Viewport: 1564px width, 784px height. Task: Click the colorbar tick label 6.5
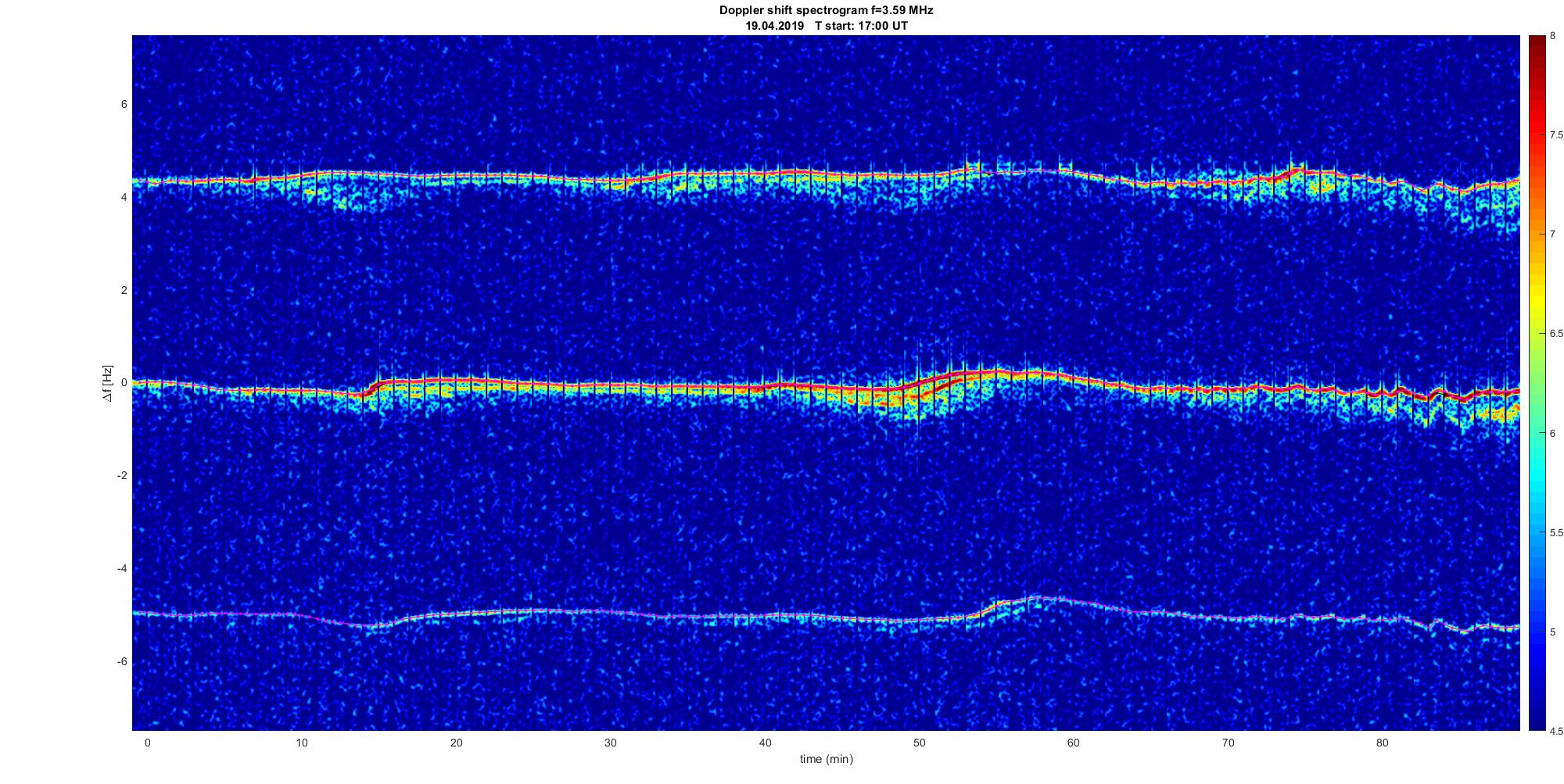(1556, 334)
